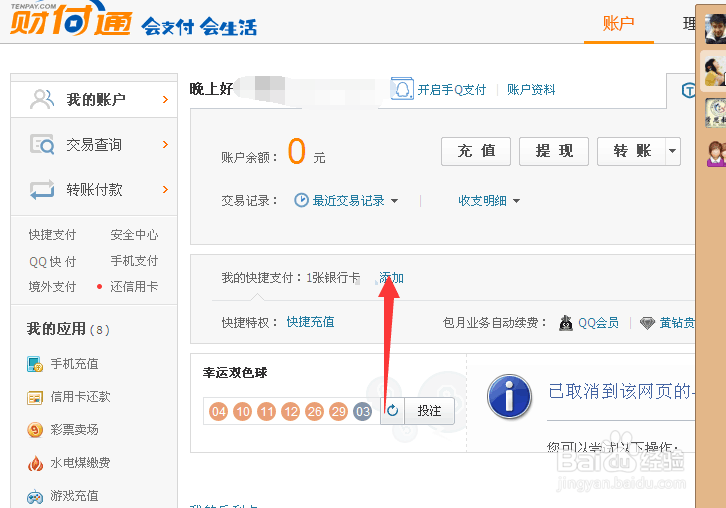The image size is (726, 508).
Task: Click the 黄钻 diamond icon
Action: 647,323
